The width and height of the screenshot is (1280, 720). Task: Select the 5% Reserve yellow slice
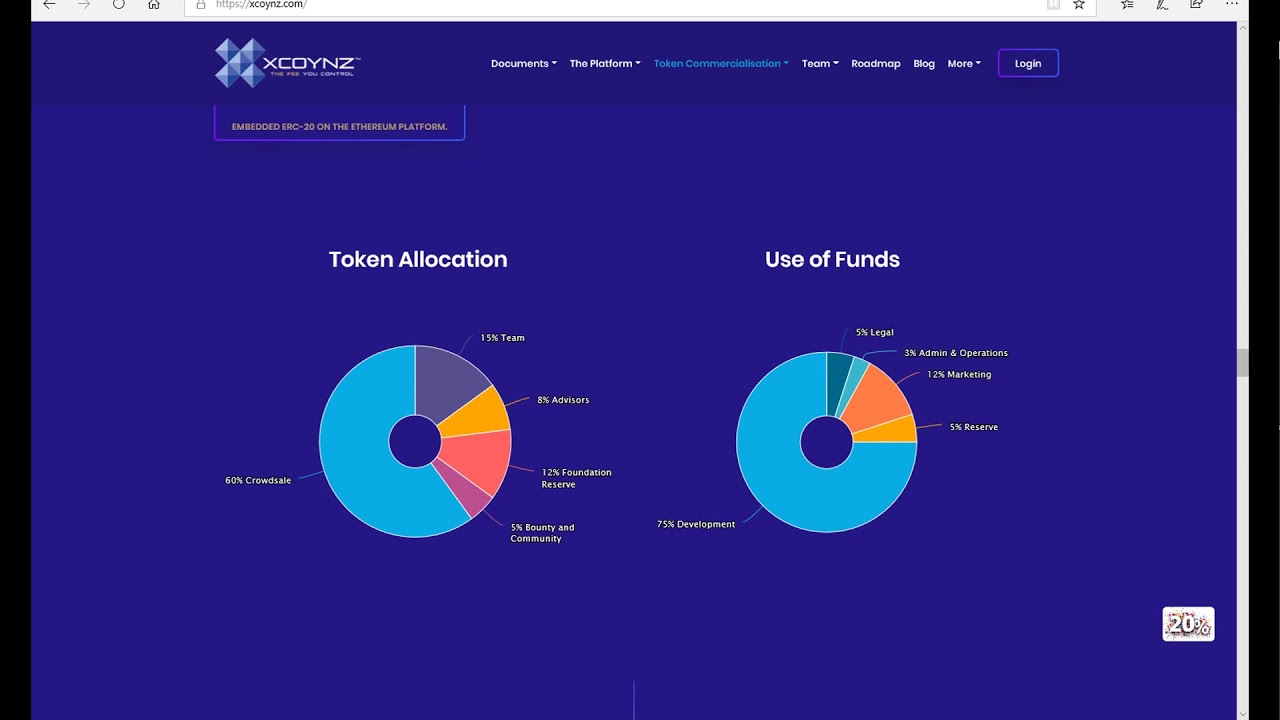890,430
